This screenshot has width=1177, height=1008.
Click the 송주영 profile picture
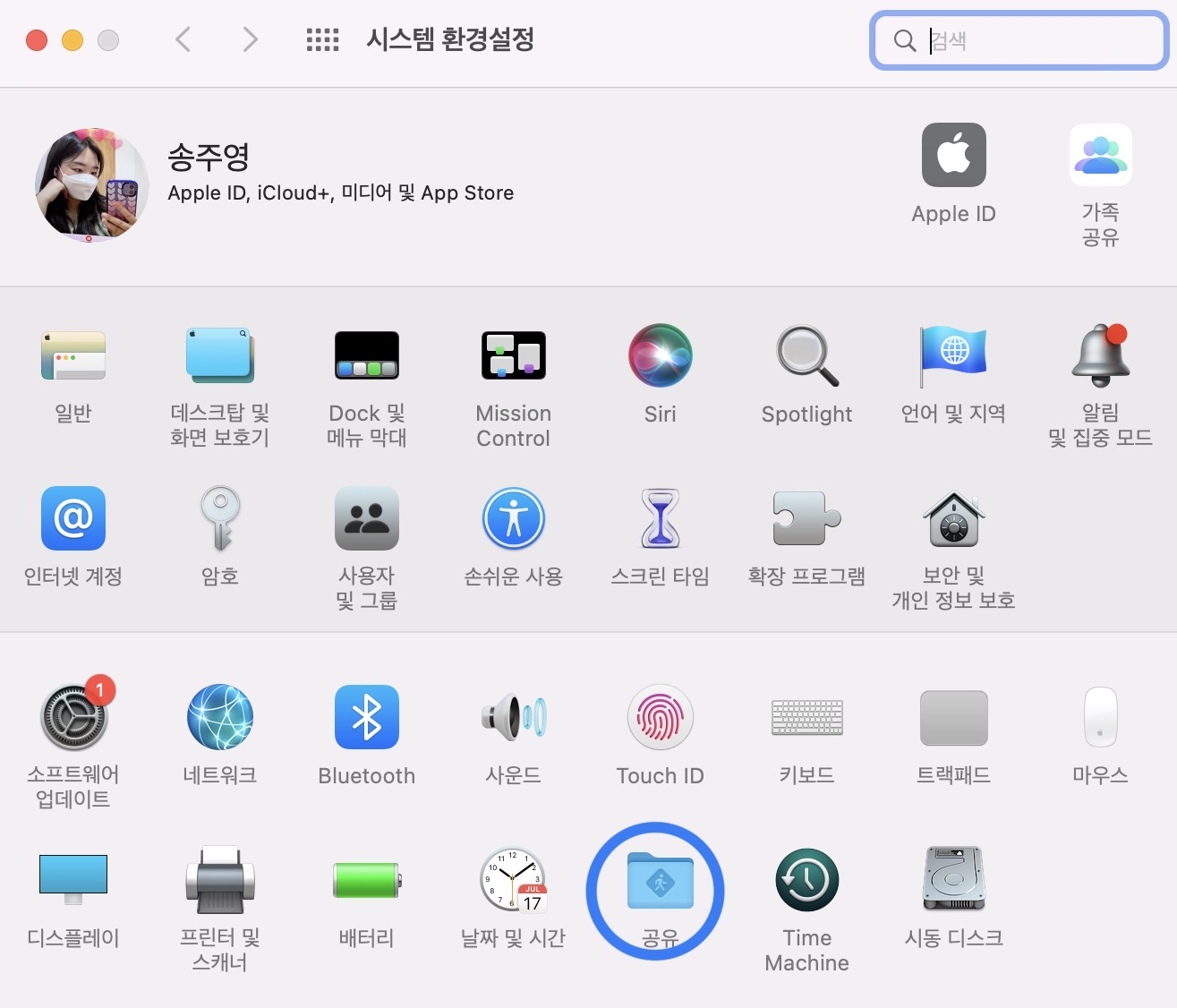[x=92, y=185]
